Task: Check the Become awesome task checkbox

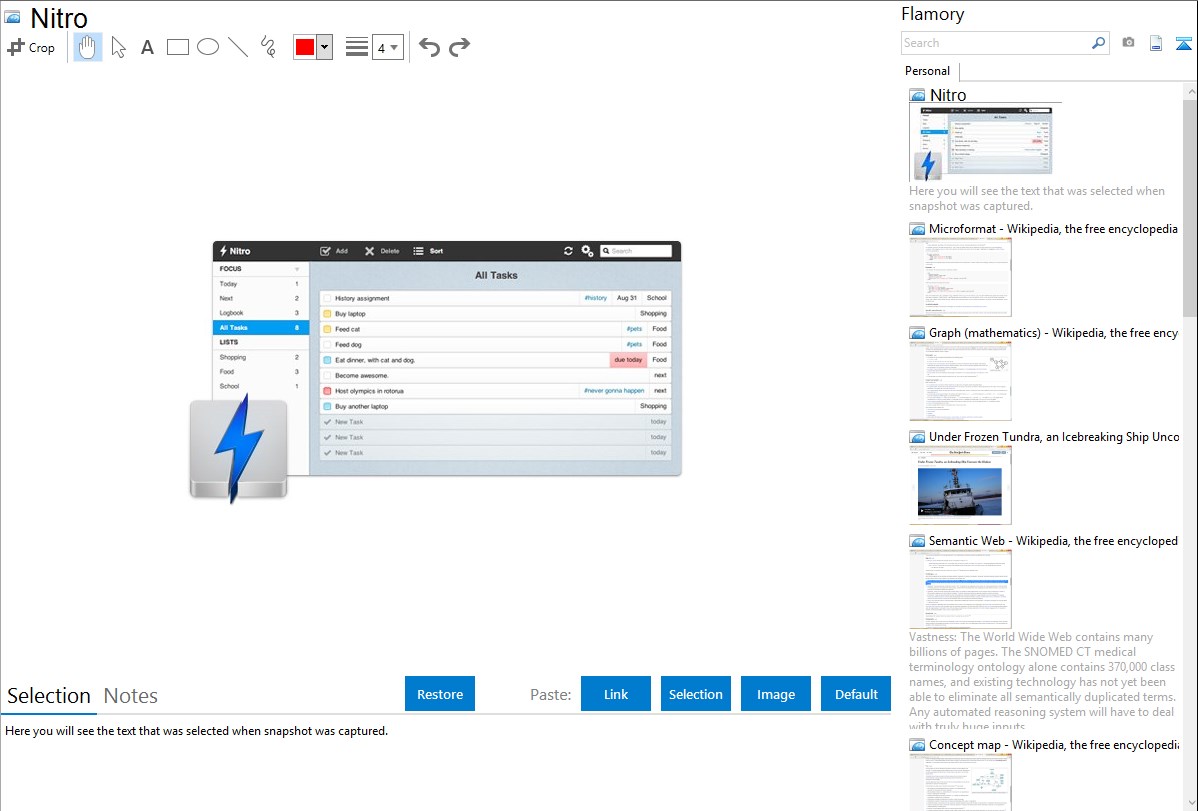Action: click(x=327, y=375)
